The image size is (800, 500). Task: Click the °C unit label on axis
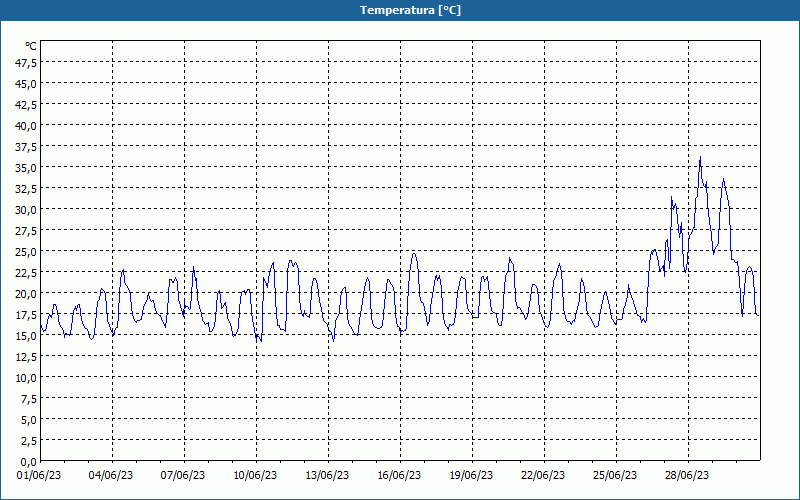31,46
